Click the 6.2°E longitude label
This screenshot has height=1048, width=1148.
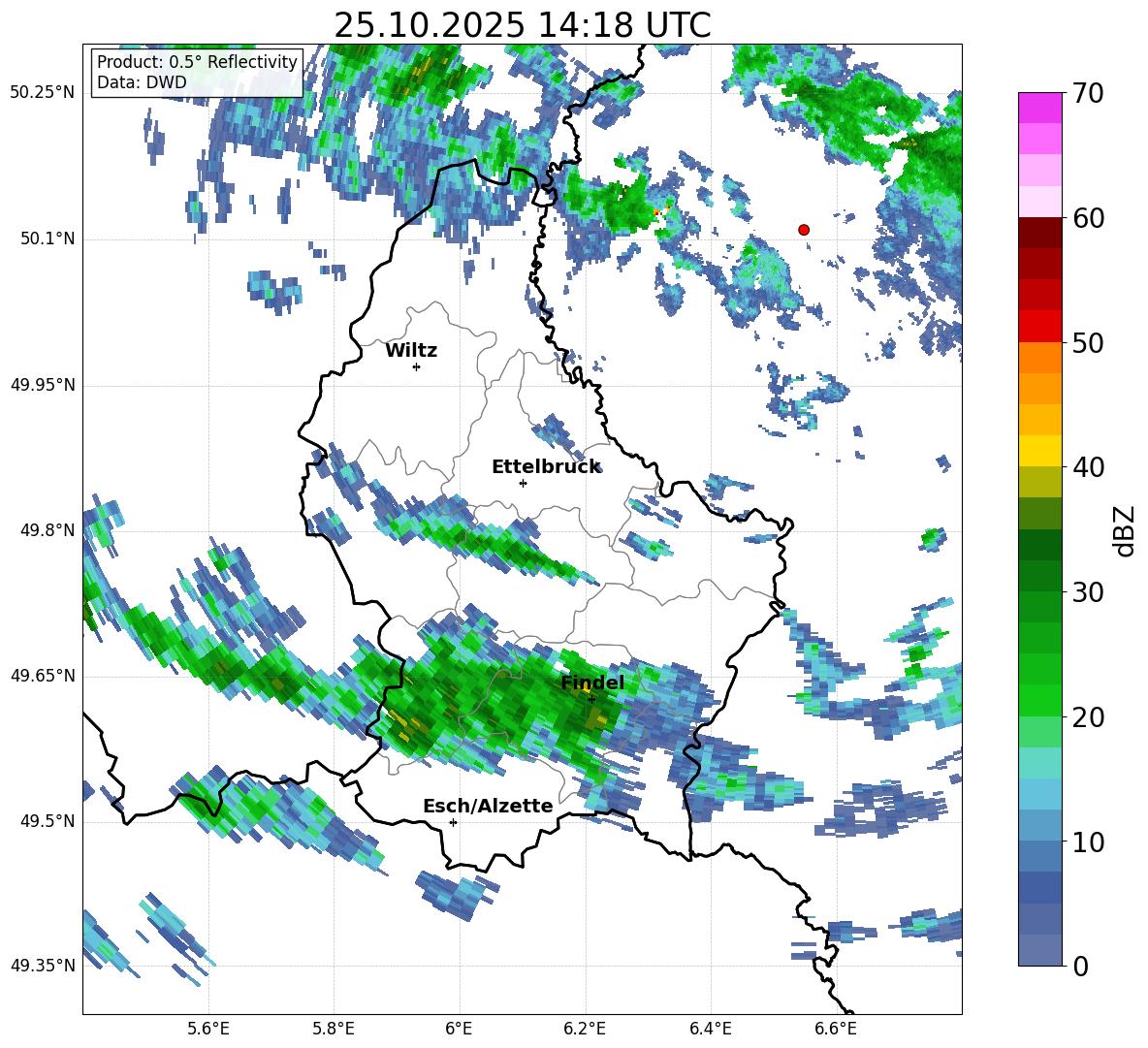pos(585,1029)
